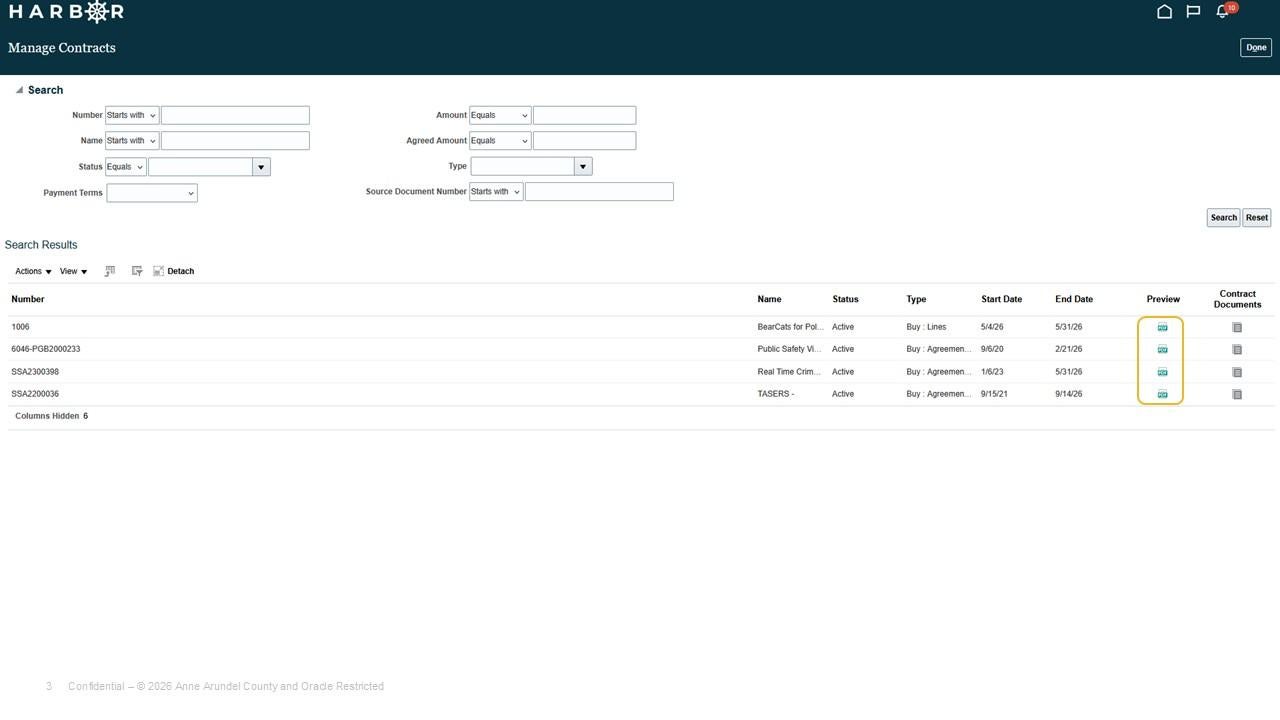Click the Search button
Image resolution: width=1280 pixels, height=720 pixels.
tap(1223, 218)
